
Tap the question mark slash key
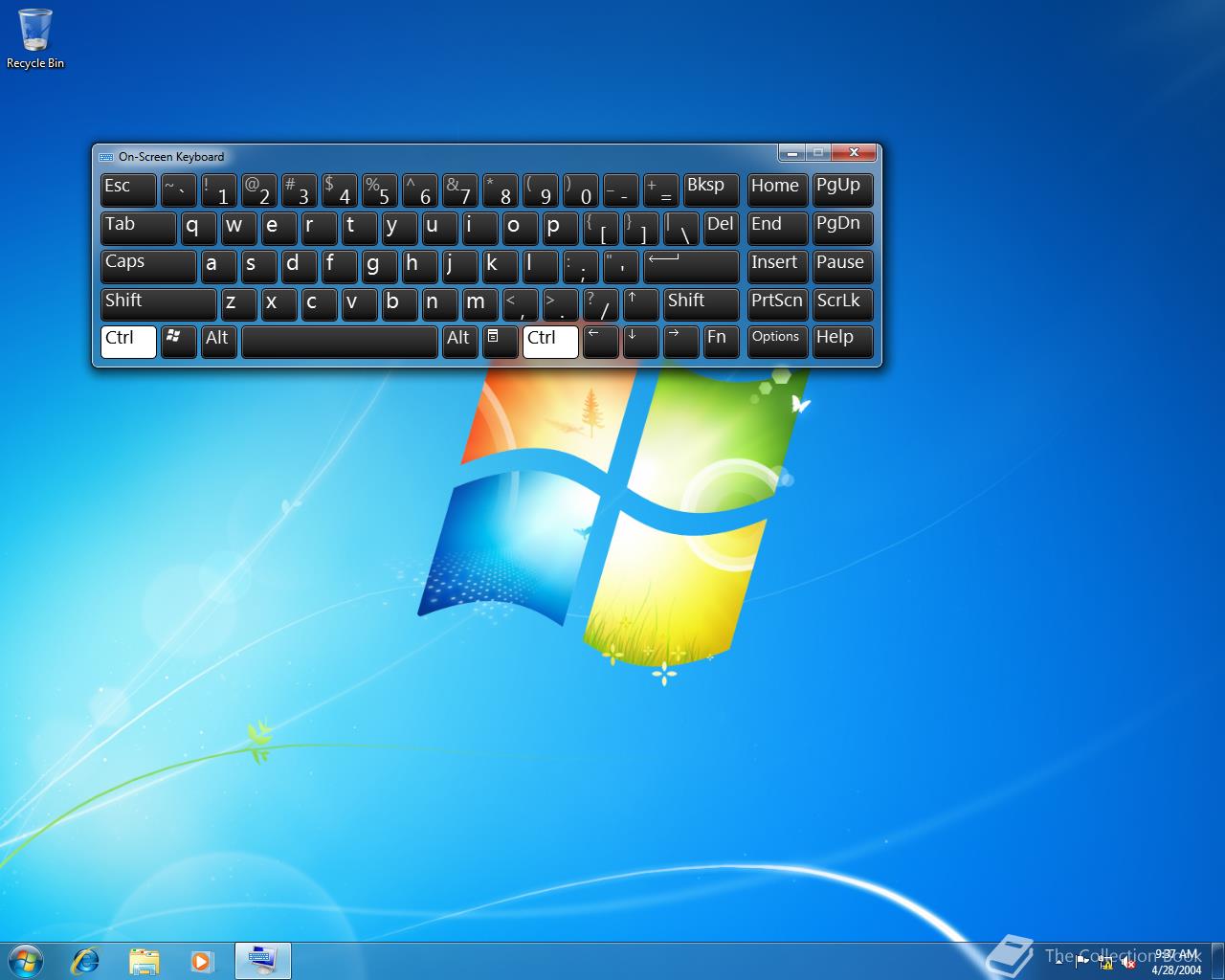tap(600, 304)
